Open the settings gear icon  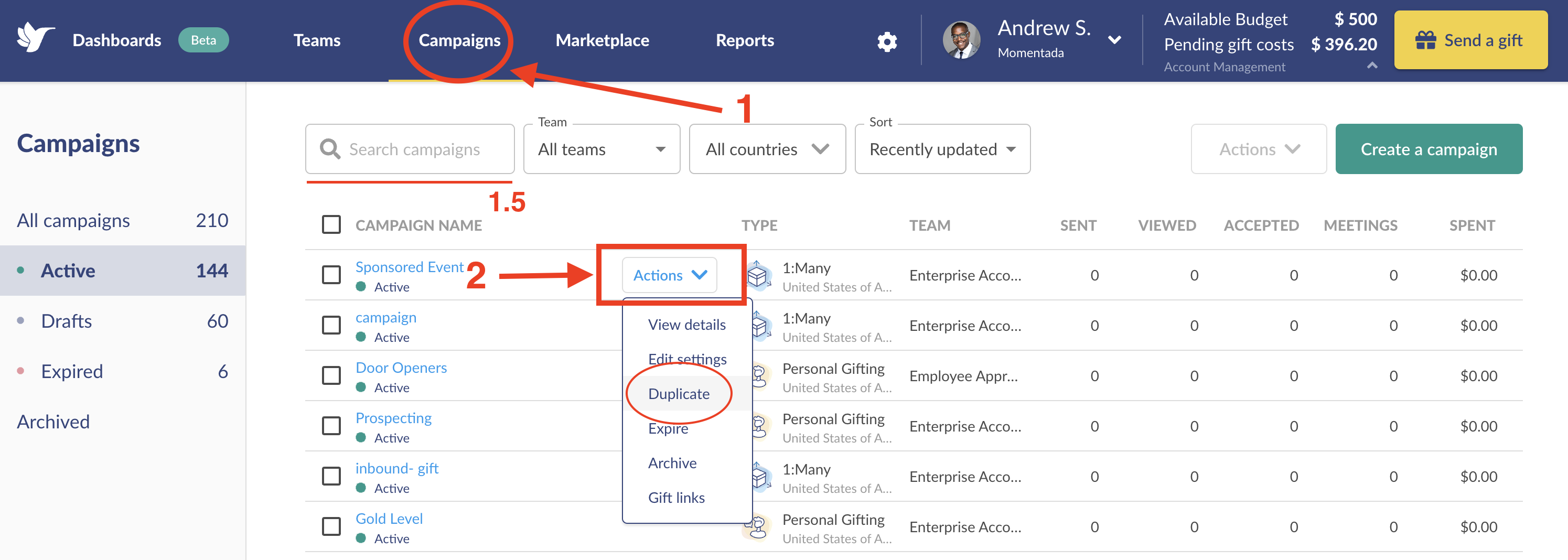pyautogui.click(x=887, y=41)
